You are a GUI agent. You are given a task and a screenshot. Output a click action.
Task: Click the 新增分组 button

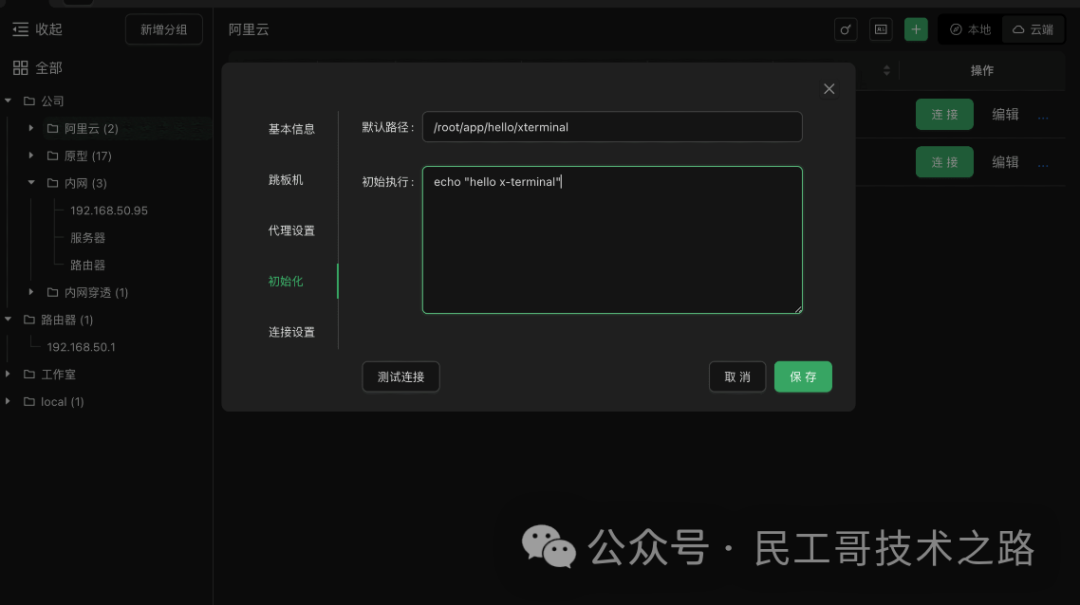pos(164,30)
